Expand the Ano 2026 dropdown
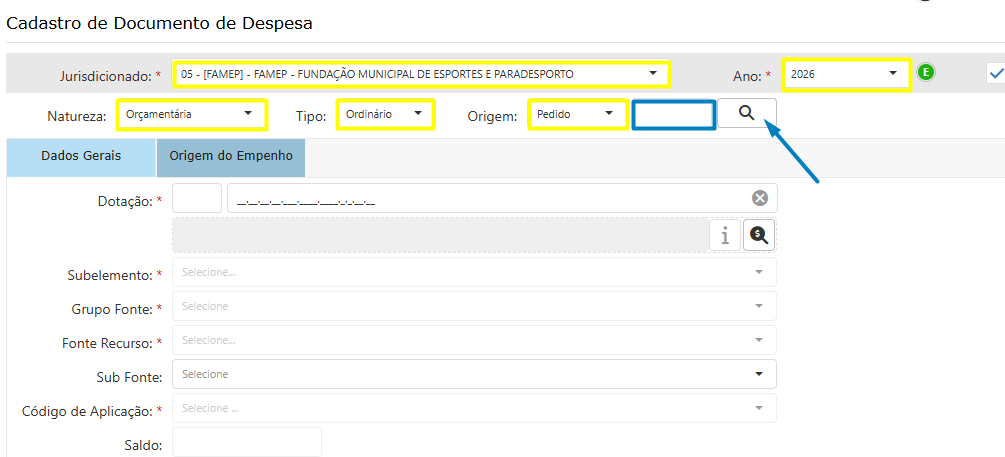This screenshot has height=457, width=1005. [846, 74]
